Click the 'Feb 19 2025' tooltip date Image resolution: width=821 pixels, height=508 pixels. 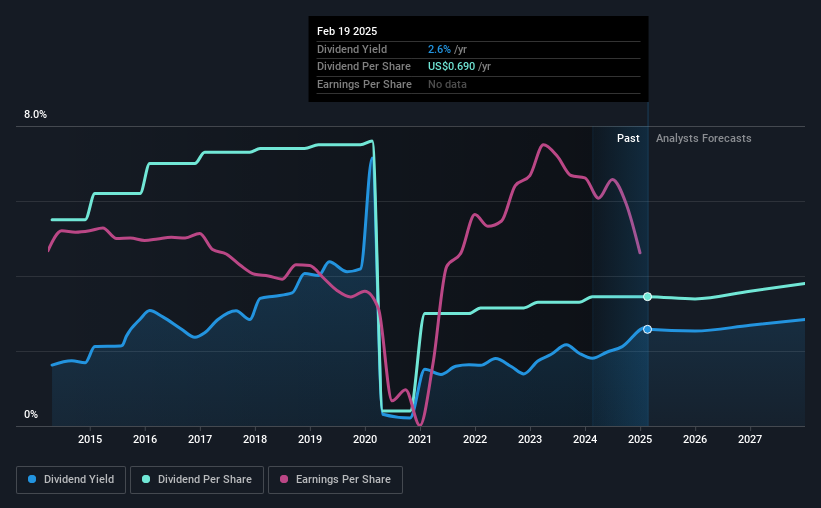point(347,31)
